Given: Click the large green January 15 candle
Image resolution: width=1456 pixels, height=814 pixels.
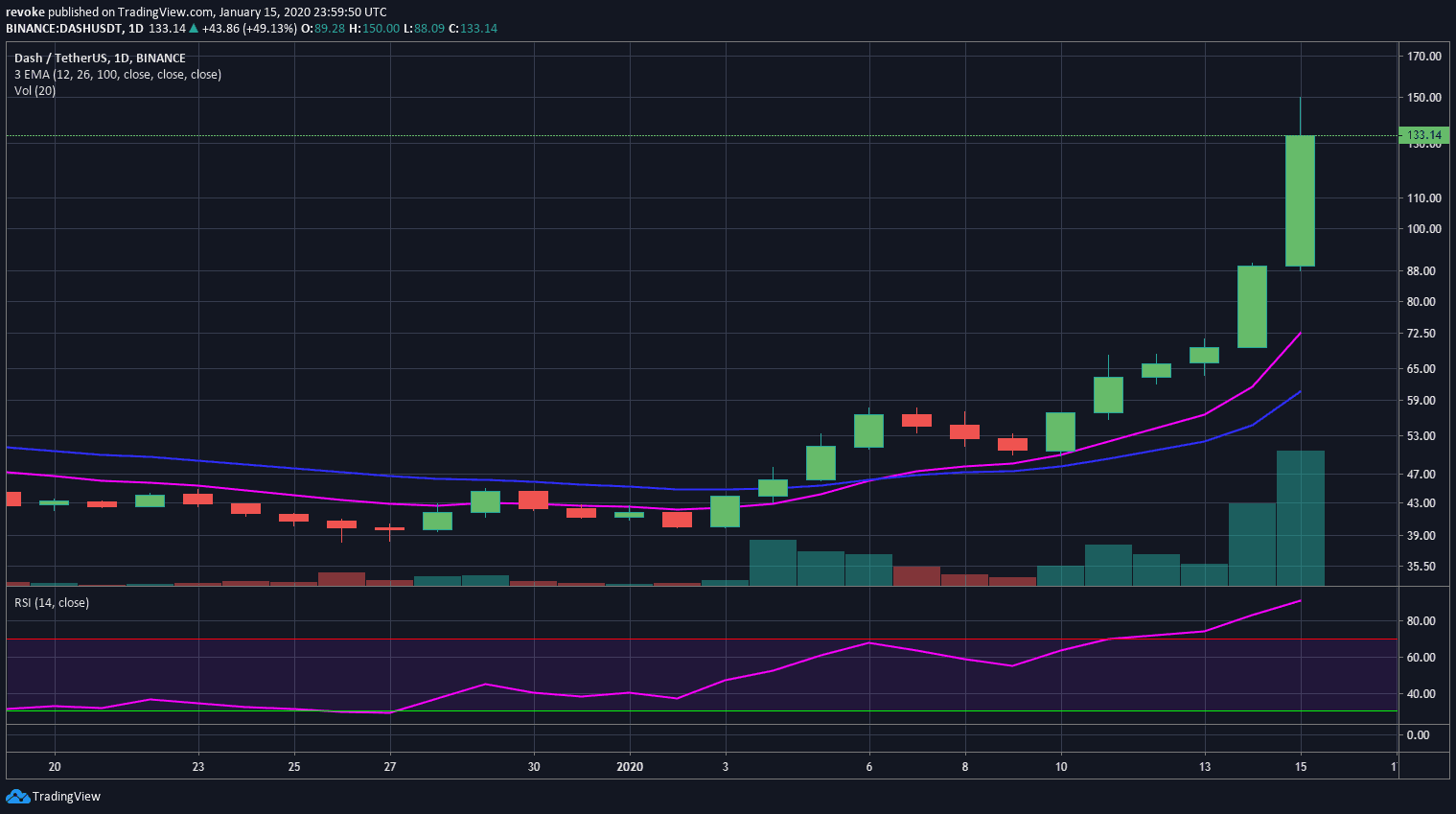Looking at the screenshot, I should click(1300, 200).
